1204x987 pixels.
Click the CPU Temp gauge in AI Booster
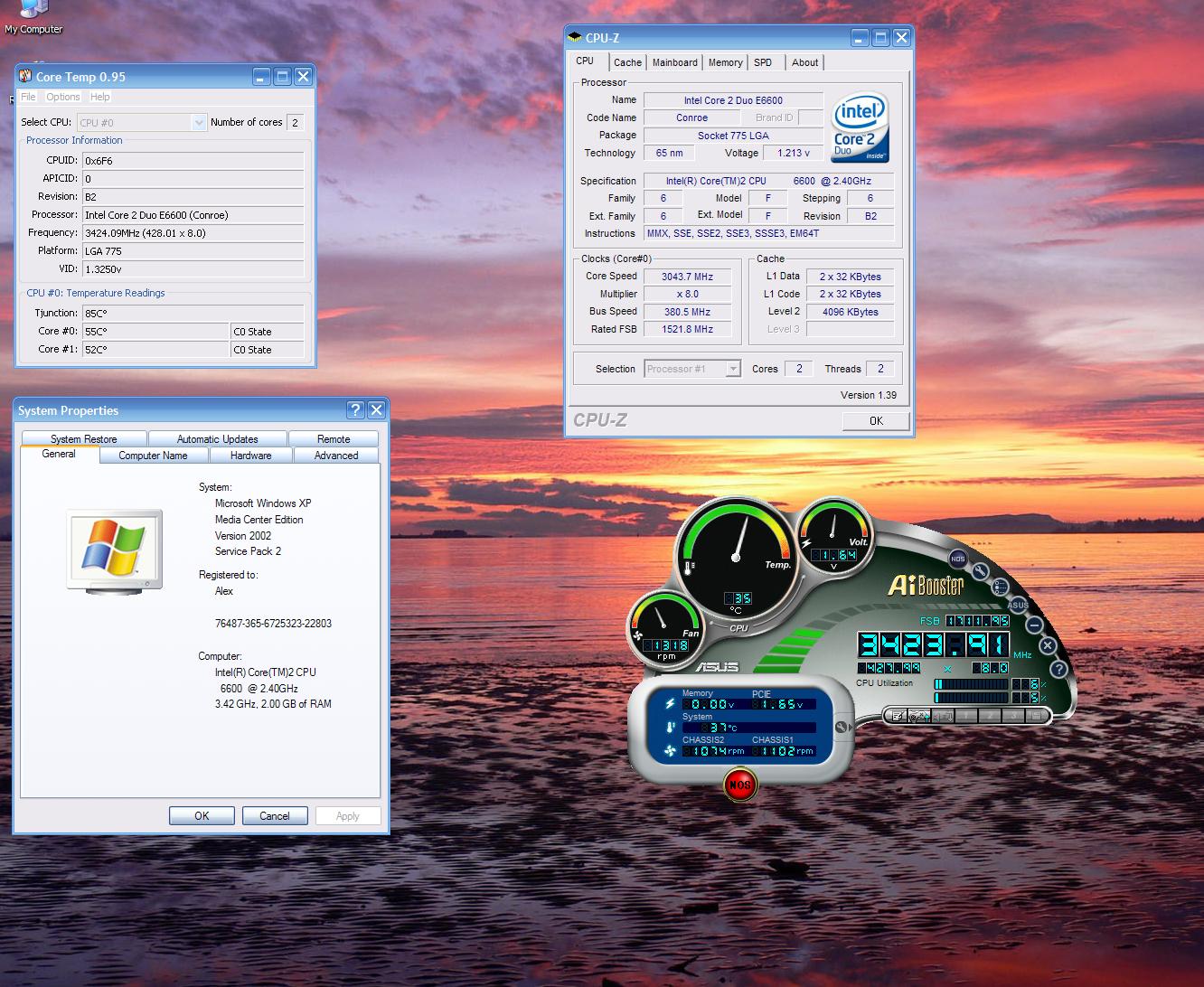click(x=737, y=559)
